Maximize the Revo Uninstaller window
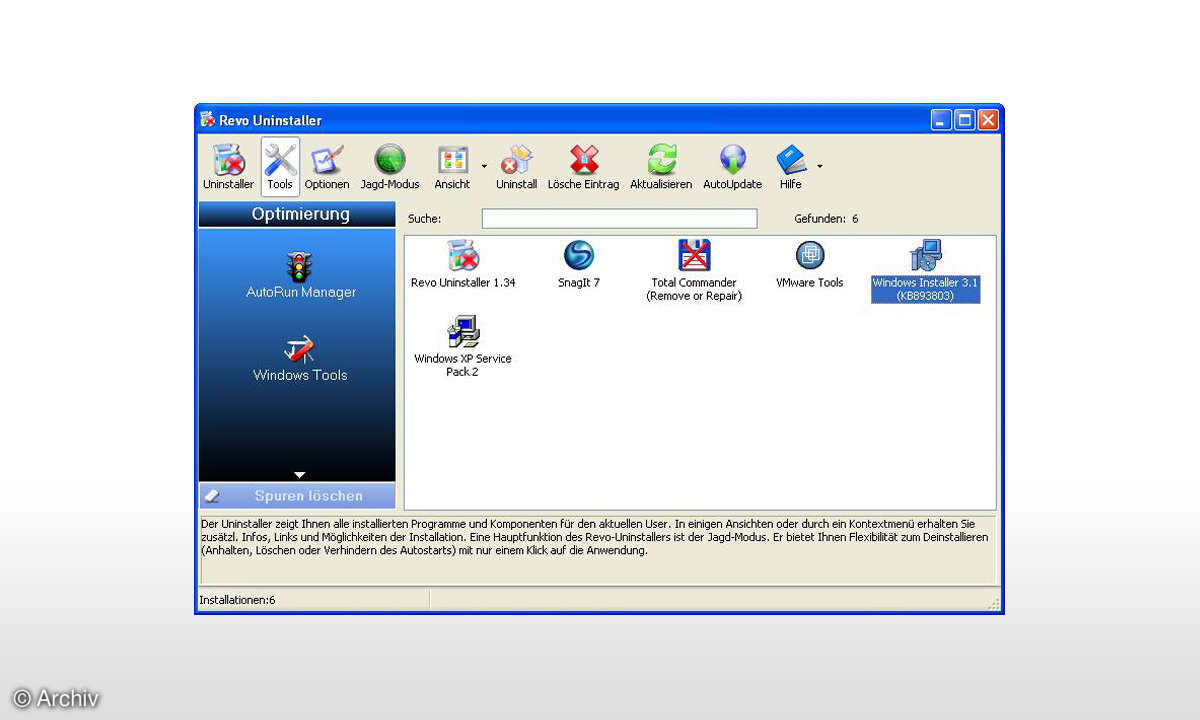This screenshot has width=1200, height=720. [x=964, y=120]
